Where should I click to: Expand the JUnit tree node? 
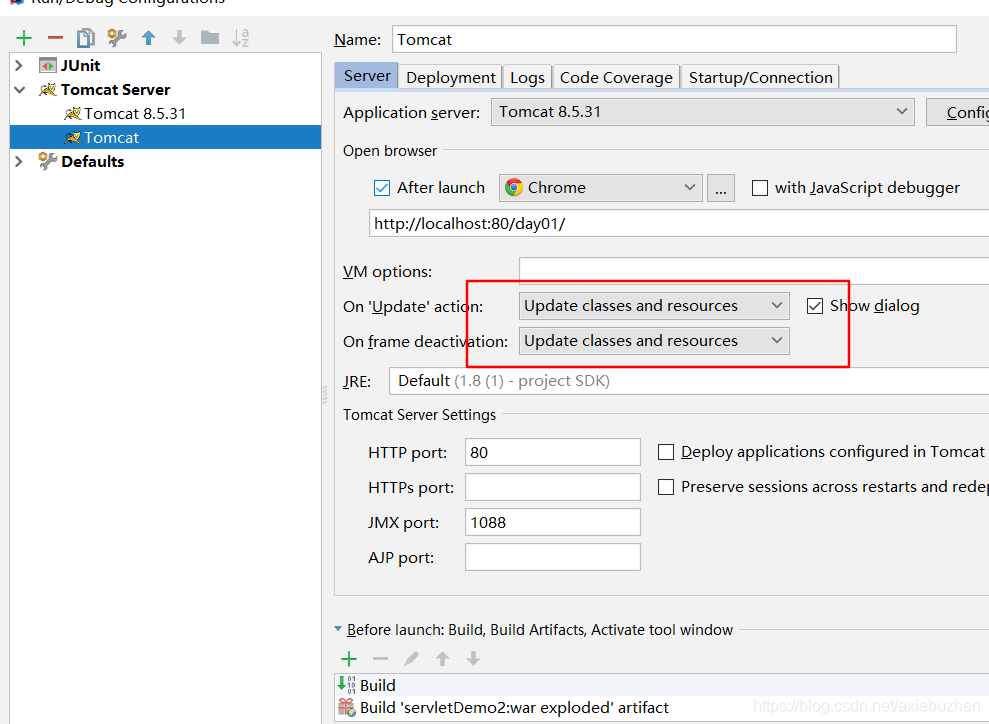[x=19, y=66]
